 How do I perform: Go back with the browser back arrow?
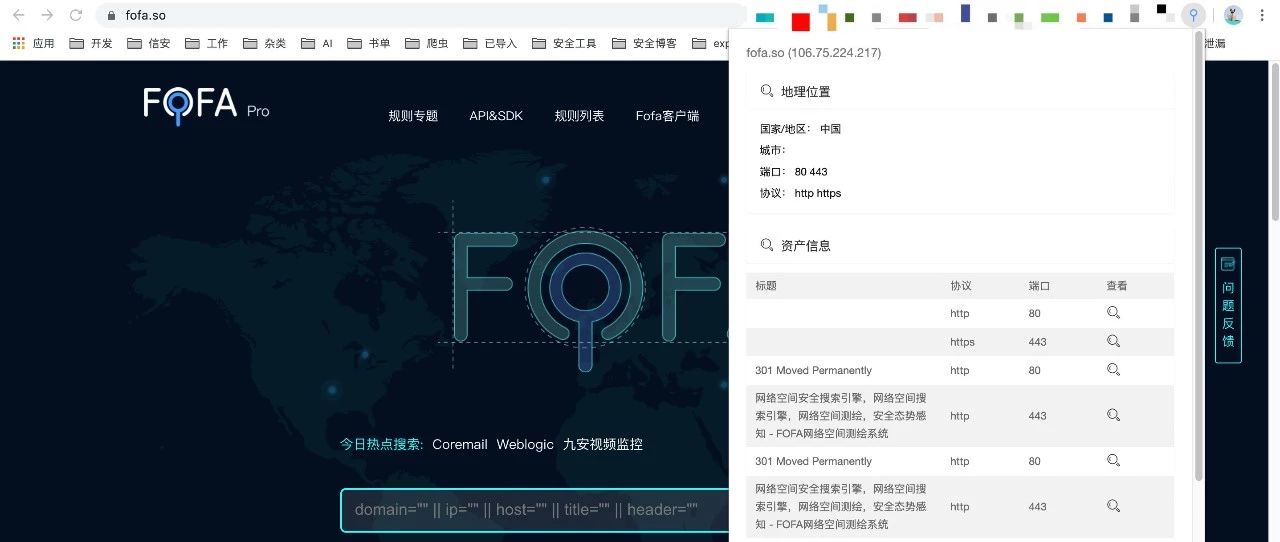point(18,15)
